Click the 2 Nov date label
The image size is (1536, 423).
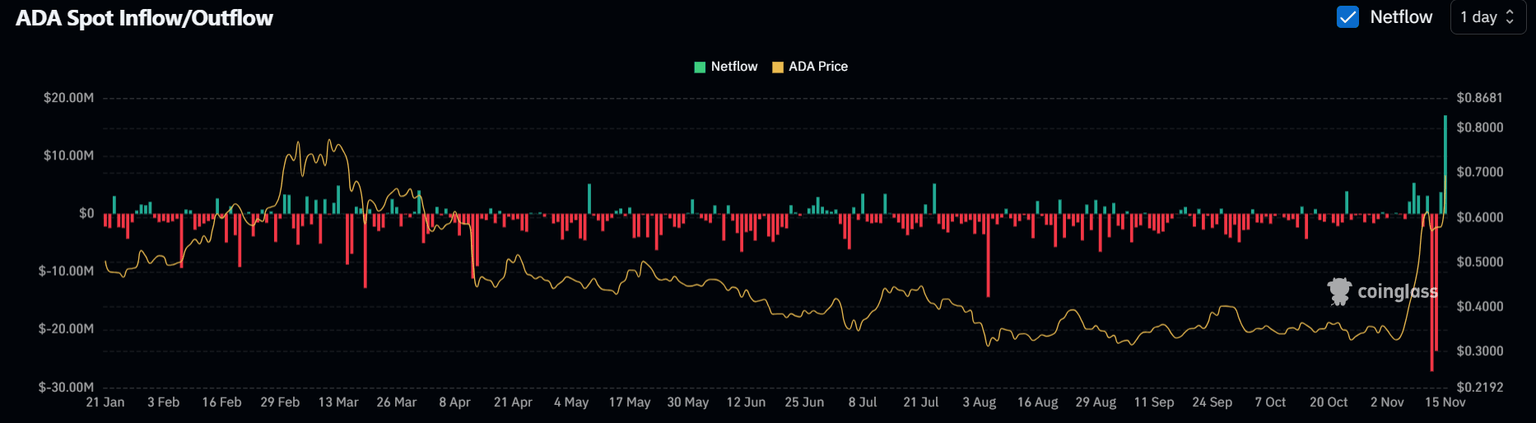[1387, 402]
